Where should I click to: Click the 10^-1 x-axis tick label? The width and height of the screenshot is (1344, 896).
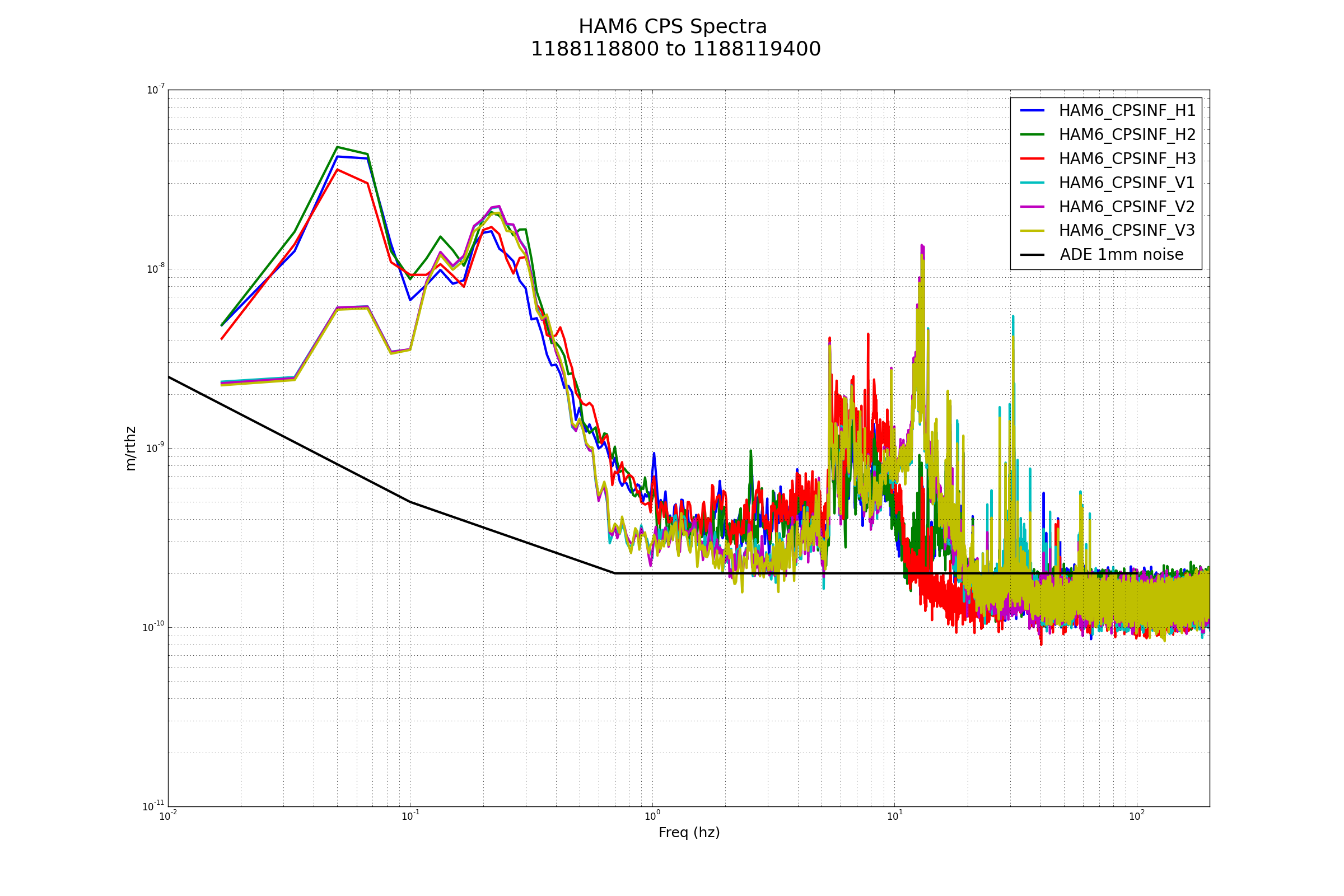click(410, 816)
